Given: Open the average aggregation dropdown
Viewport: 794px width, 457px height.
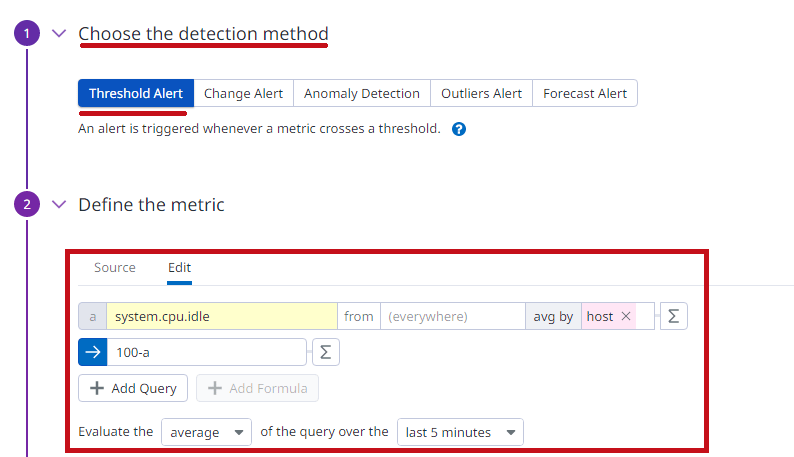Looking at the screenshot, I should (207, 432).
